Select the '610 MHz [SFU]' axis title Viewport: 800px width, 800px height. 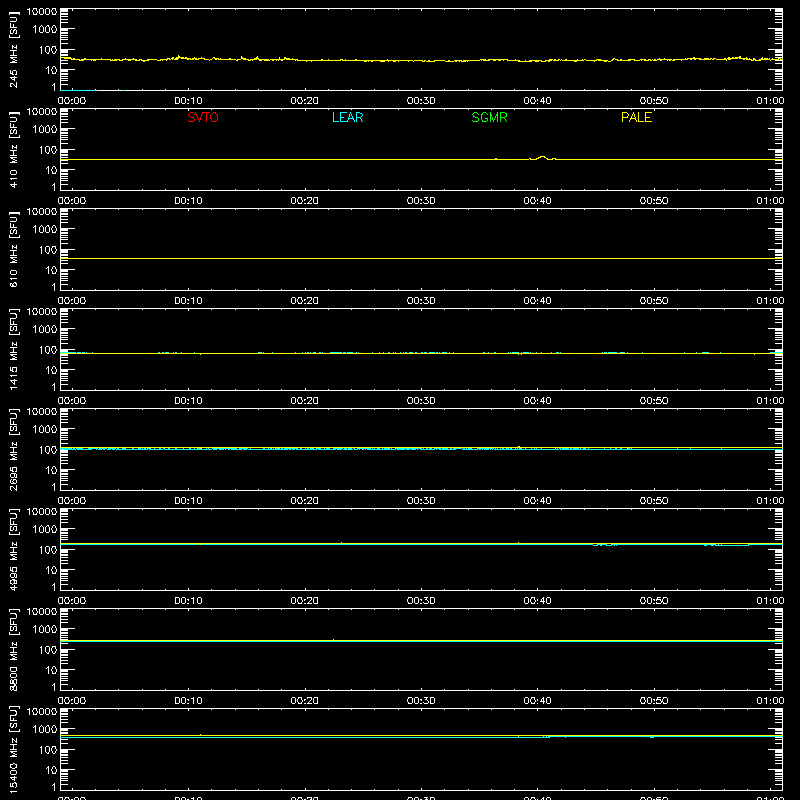[13, 249]
